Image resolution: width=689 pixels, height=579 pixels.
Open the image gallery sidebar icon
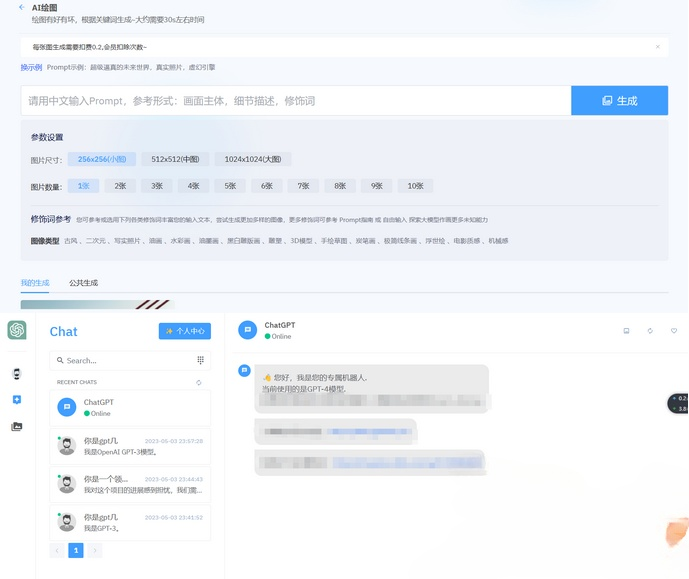[x=17, y=427]
